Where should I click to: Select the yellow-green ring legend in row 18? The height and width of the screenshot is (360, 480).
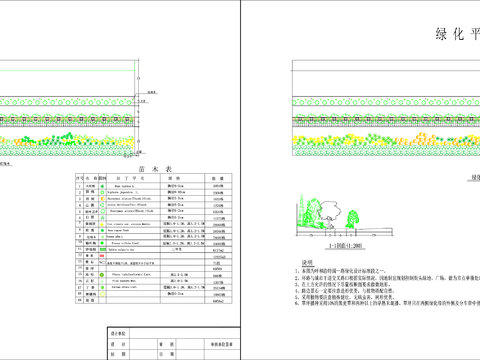pos(102,294)
